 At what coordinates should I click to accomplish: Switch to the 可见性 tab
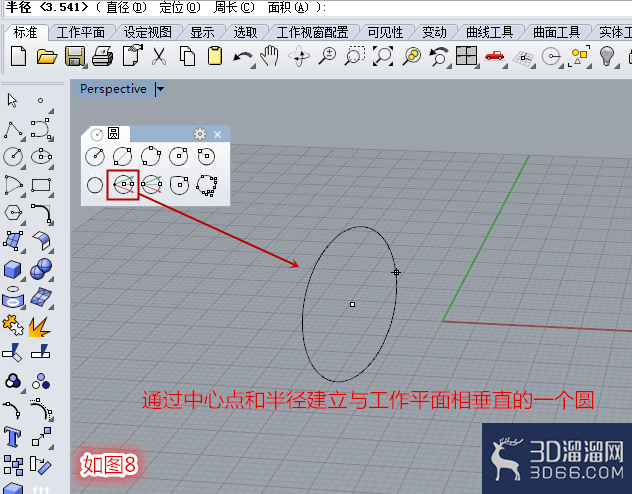[385, 32]
